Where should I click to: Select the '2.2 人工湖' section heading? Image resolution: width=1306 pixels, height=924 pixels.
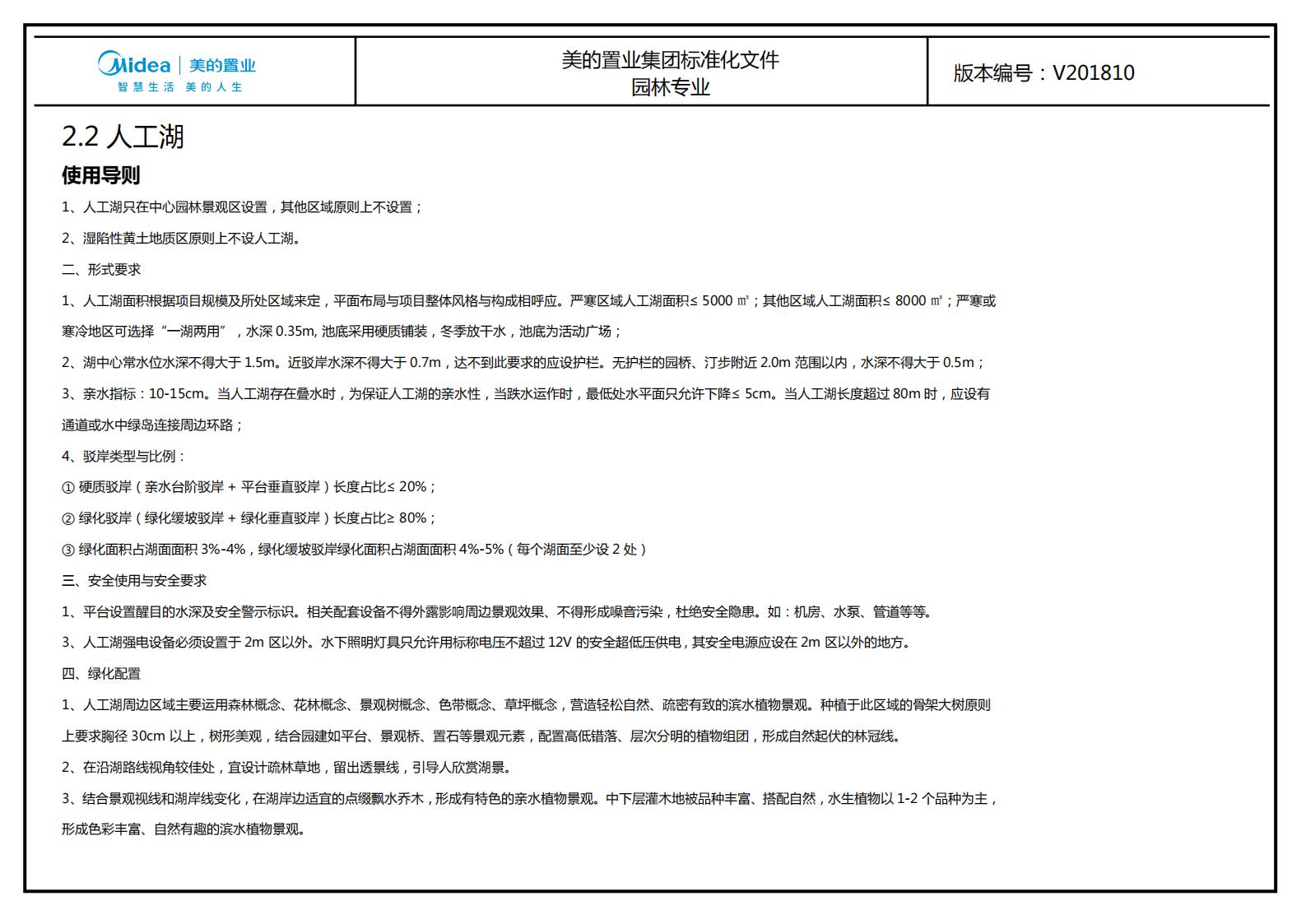123,137
